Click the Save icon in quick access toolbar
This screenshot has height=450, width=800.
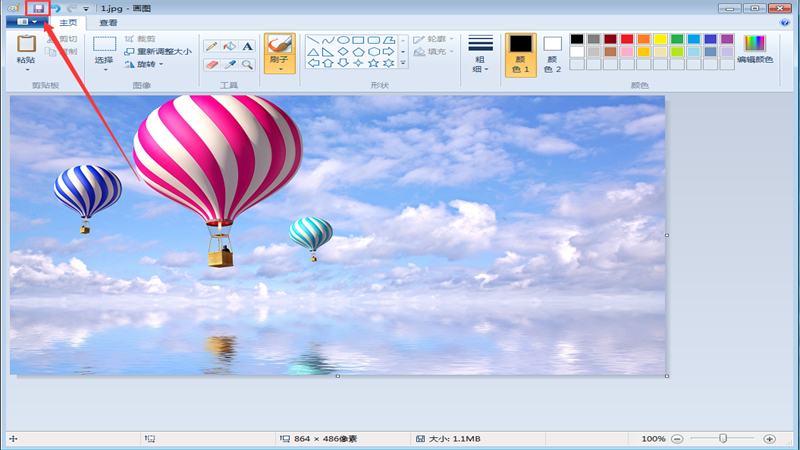(39, 8)
